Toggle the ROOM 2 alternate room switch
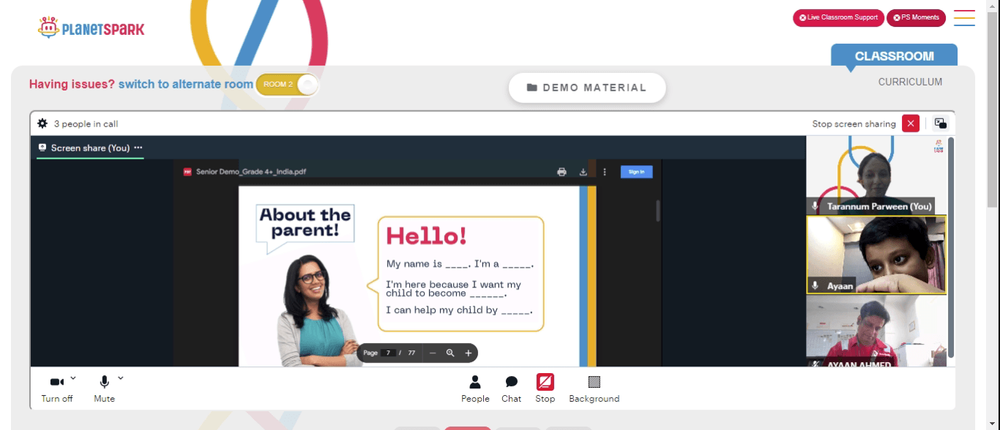This screenshot has width=1000, height=430. click(x=287, y=85)
